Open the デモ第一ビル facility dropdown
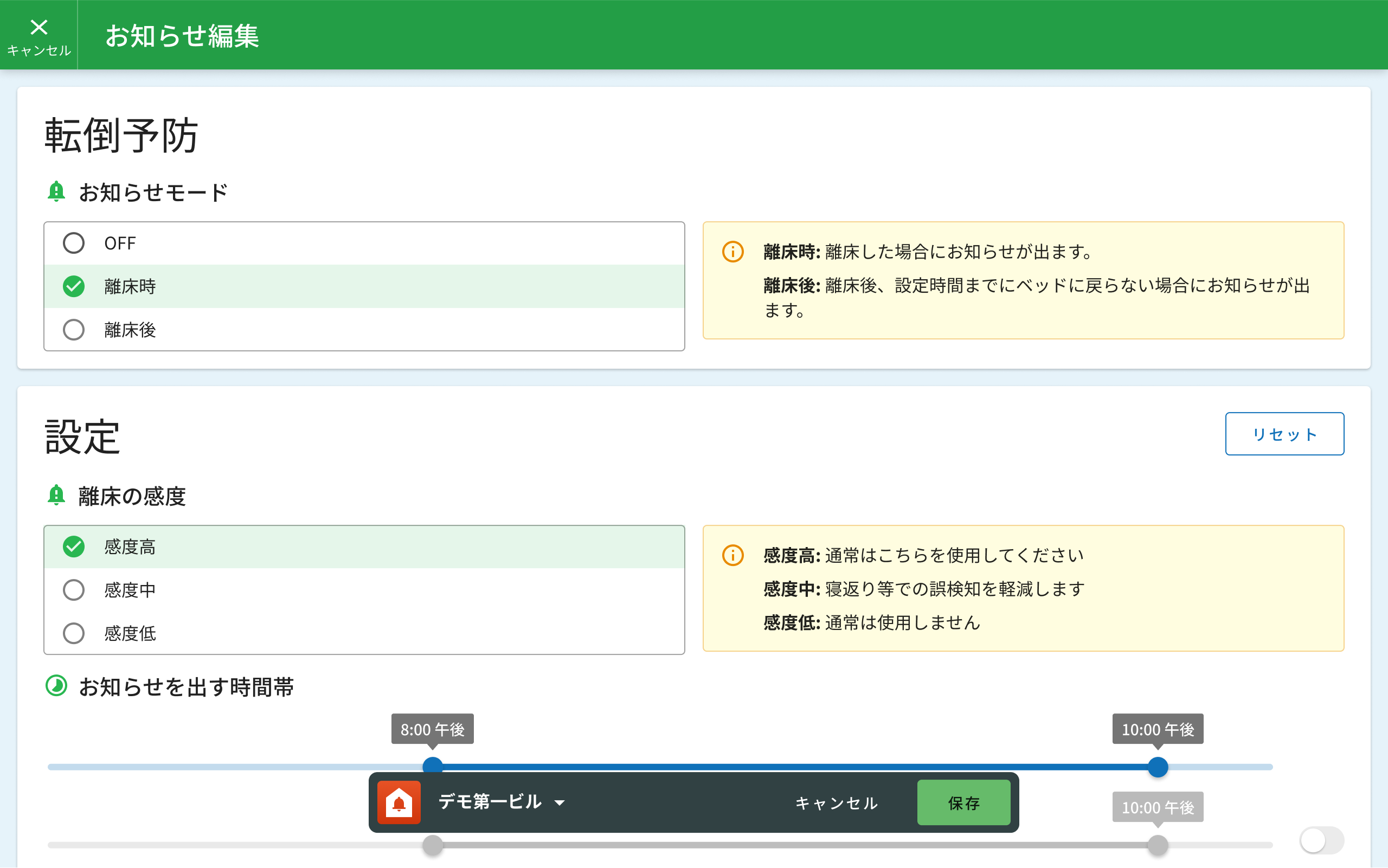 click(x=490, y=802)
